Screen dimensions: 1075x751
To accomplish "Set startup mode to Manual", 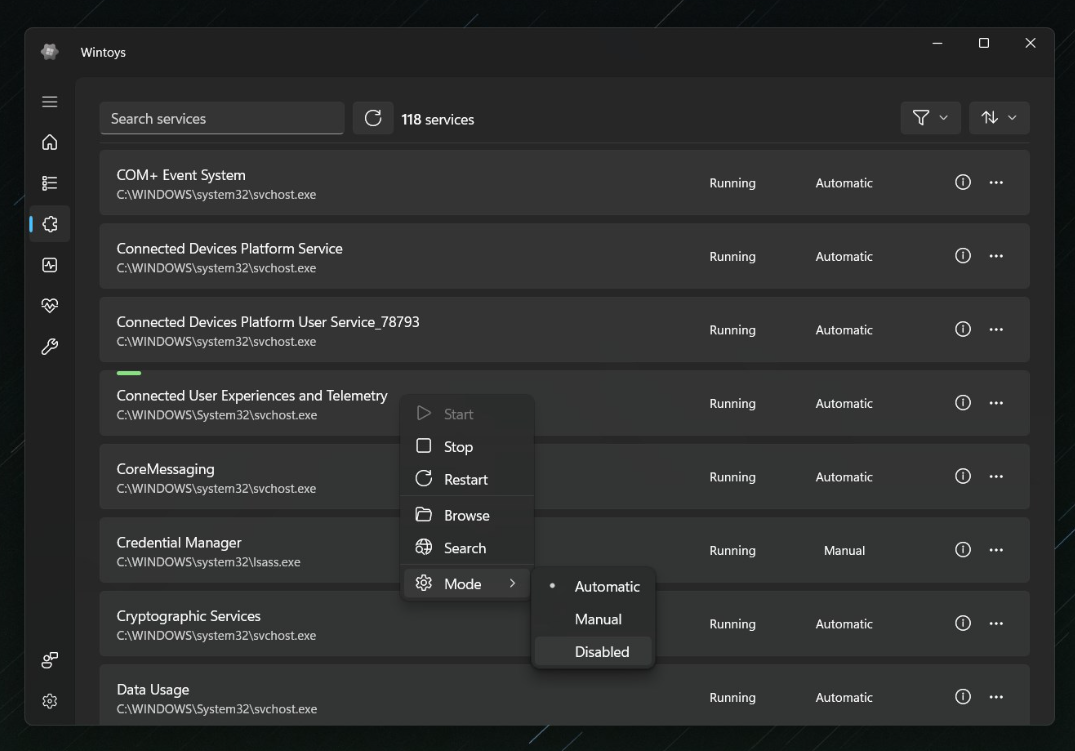I will click(x=598, y=619).
